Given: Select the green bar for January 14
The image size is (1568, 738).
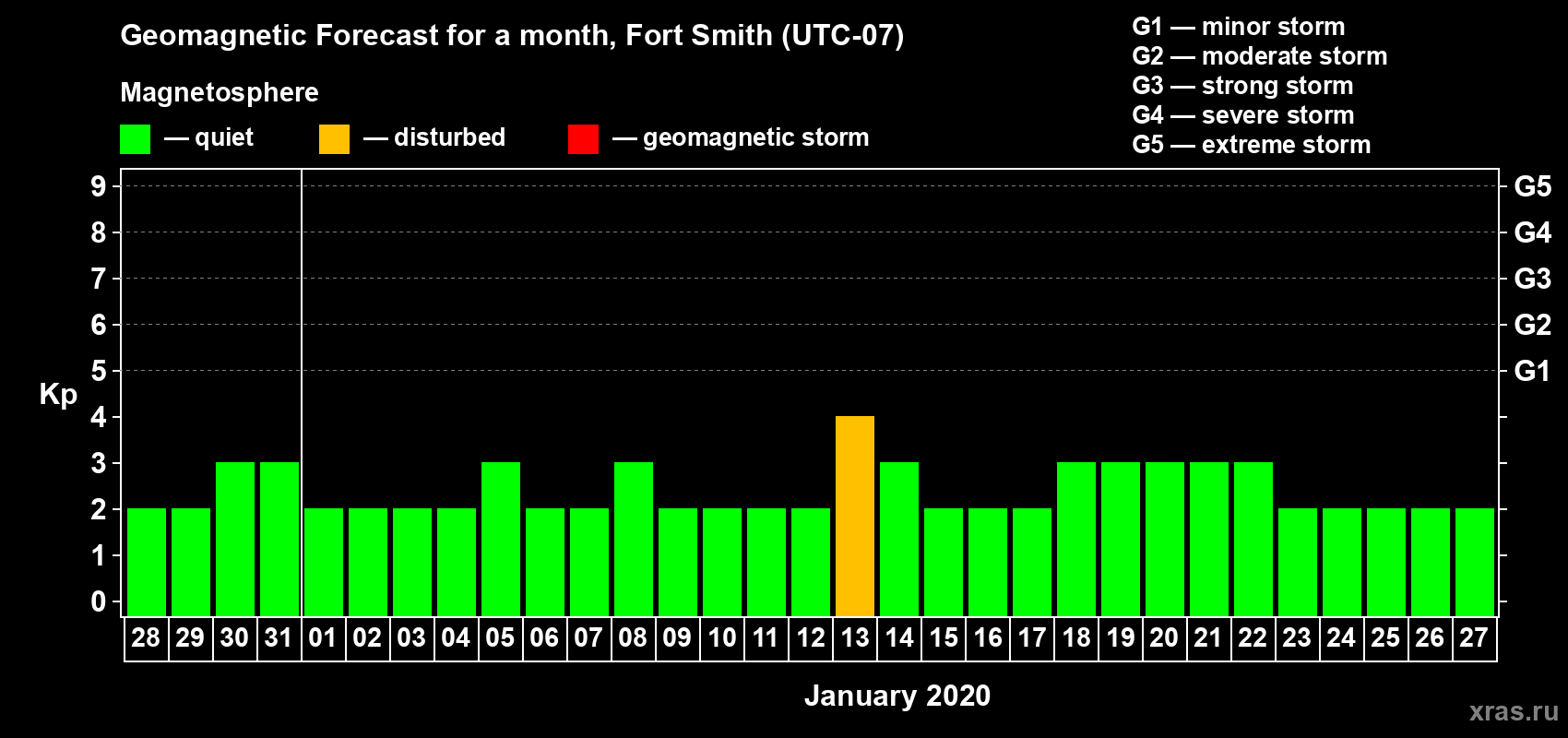Looking at the screenshot, I should [x=899, y=539].
